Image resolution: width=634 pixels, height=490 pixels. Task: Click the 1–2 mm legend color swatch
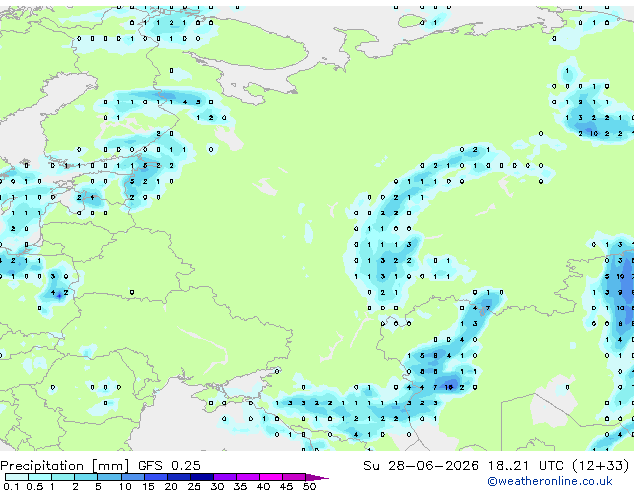[x=63, y=477]
